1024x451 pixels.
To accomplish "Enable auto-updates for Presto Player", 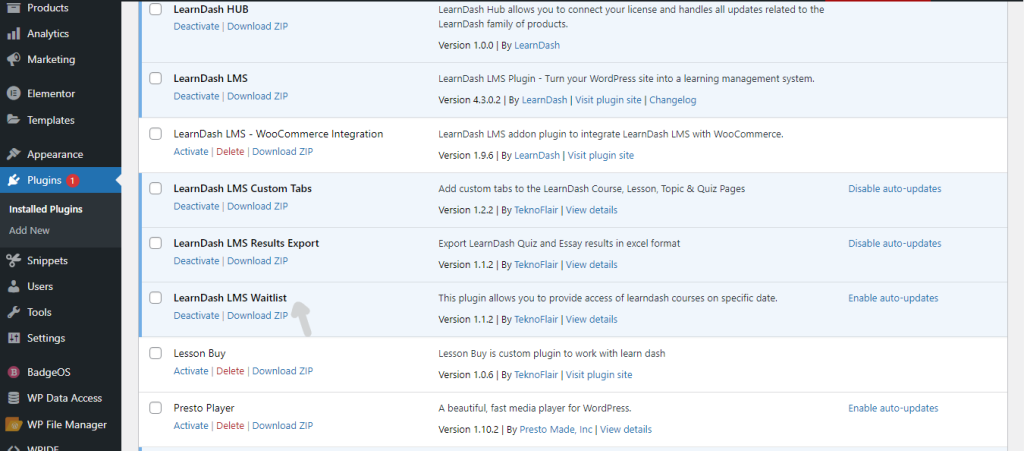I will tap(893, 409).
